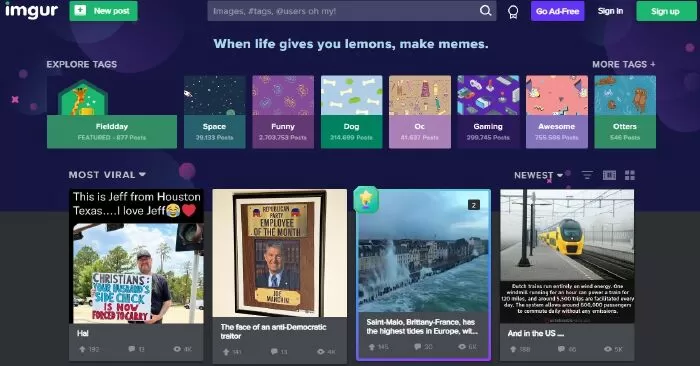Open the Dutch trains post image
This screenshot has width=700, height=366.
tap(567, 256)
